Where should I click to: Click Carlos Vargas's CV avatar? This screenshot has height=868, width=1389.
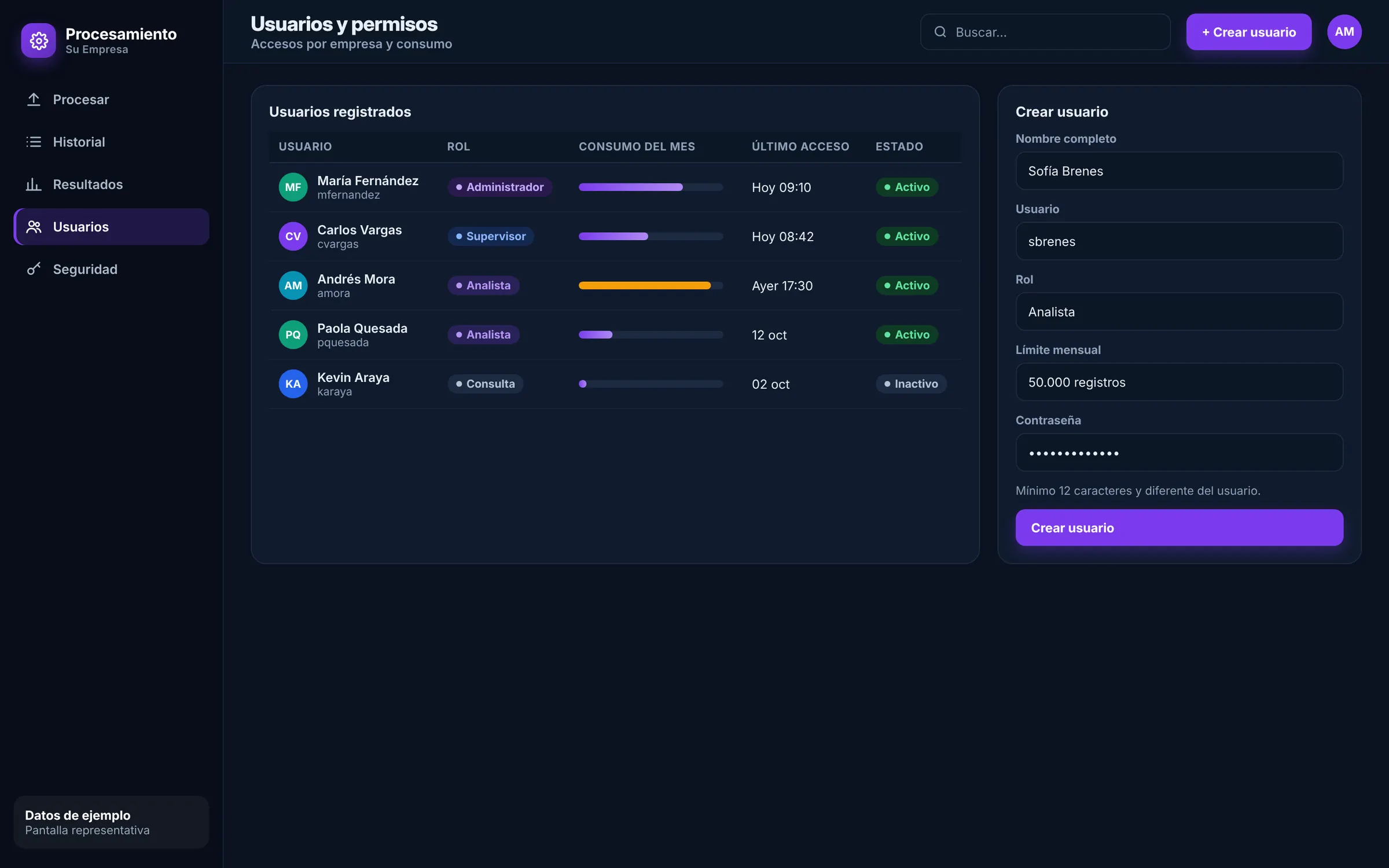click(293, 236)
